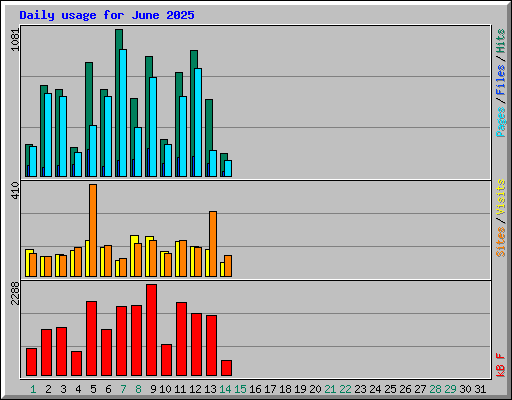Click day 12 on the x-axis

(x=195, y=389)
